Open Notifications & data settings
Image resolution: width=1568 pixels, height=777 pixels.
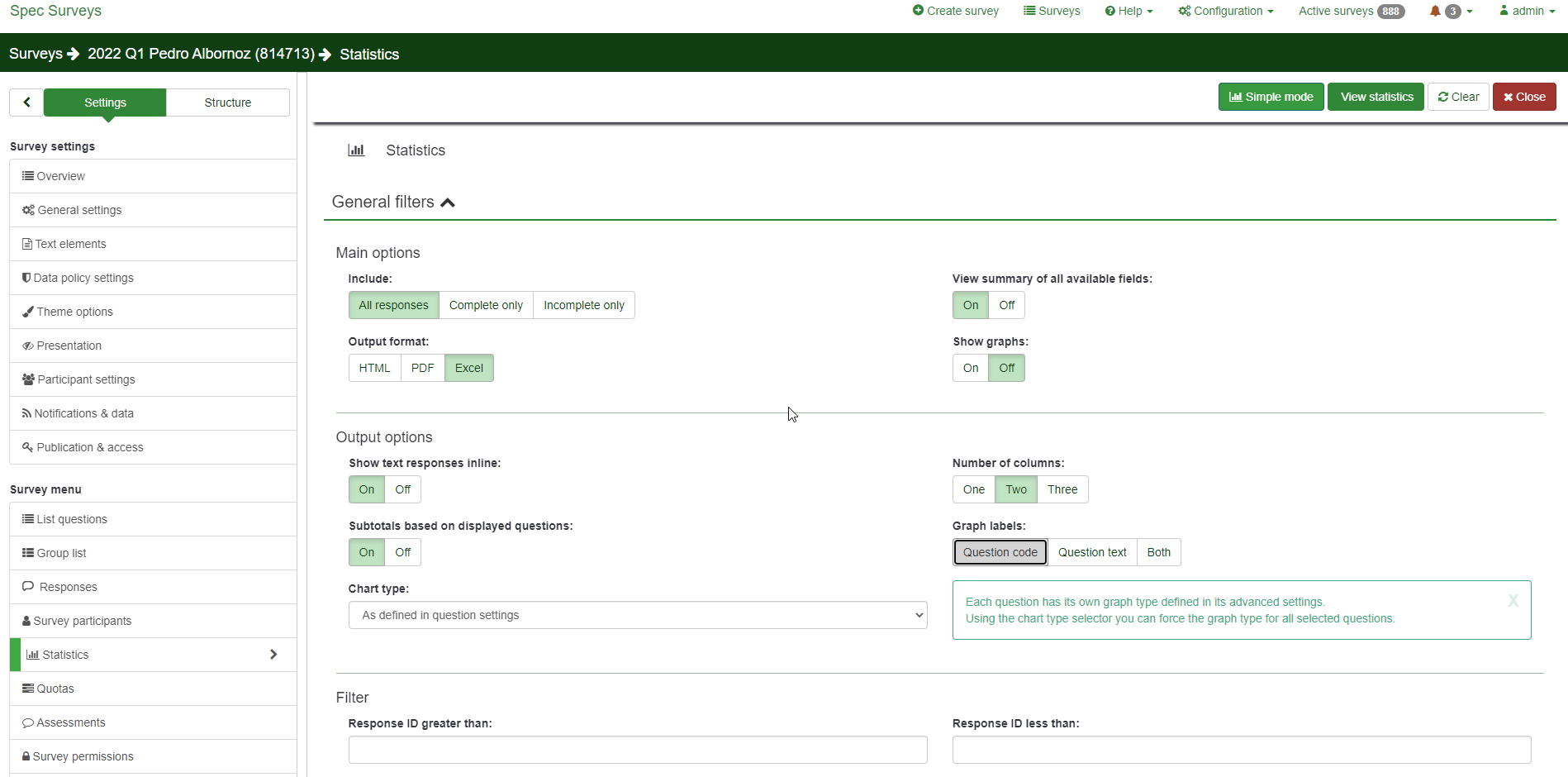(83, 413)
